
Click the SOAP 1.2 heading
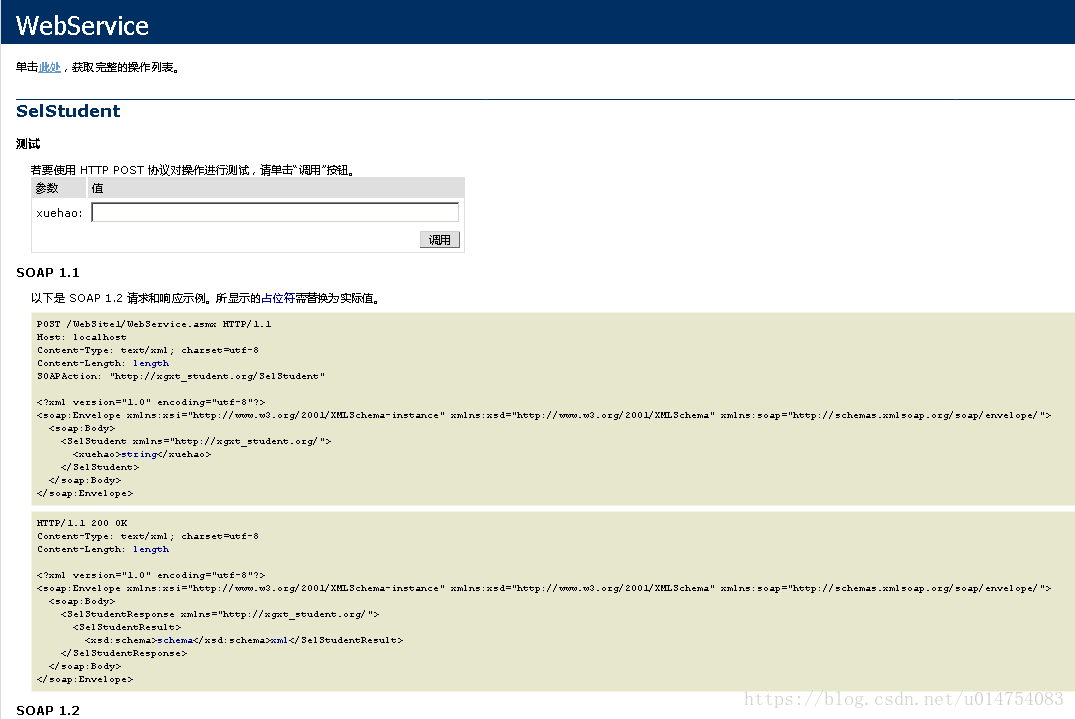[x=48, y=711]
